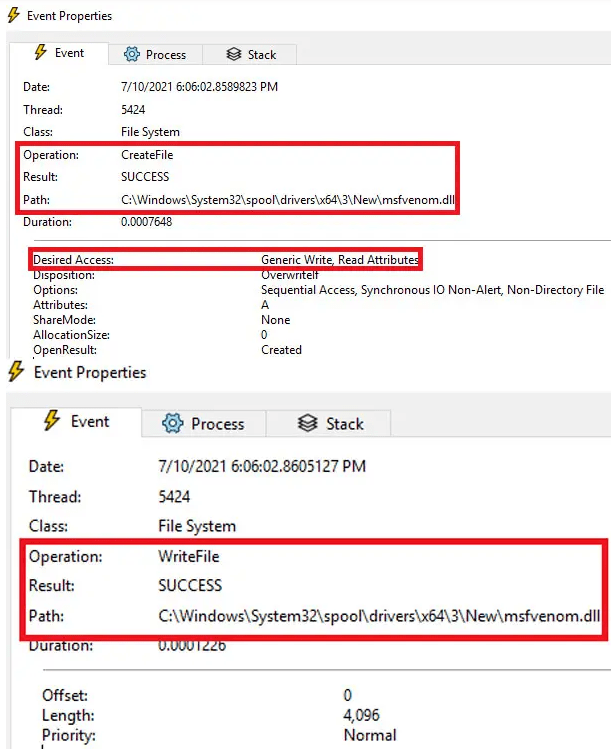Click File System class in upper window

click(150, 132)
